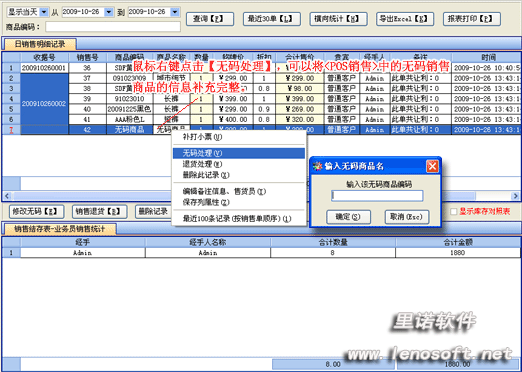Screen dimensions: 522x372
Task: Click horizontal scrollbar left arrow
Action: pos(7,196)
